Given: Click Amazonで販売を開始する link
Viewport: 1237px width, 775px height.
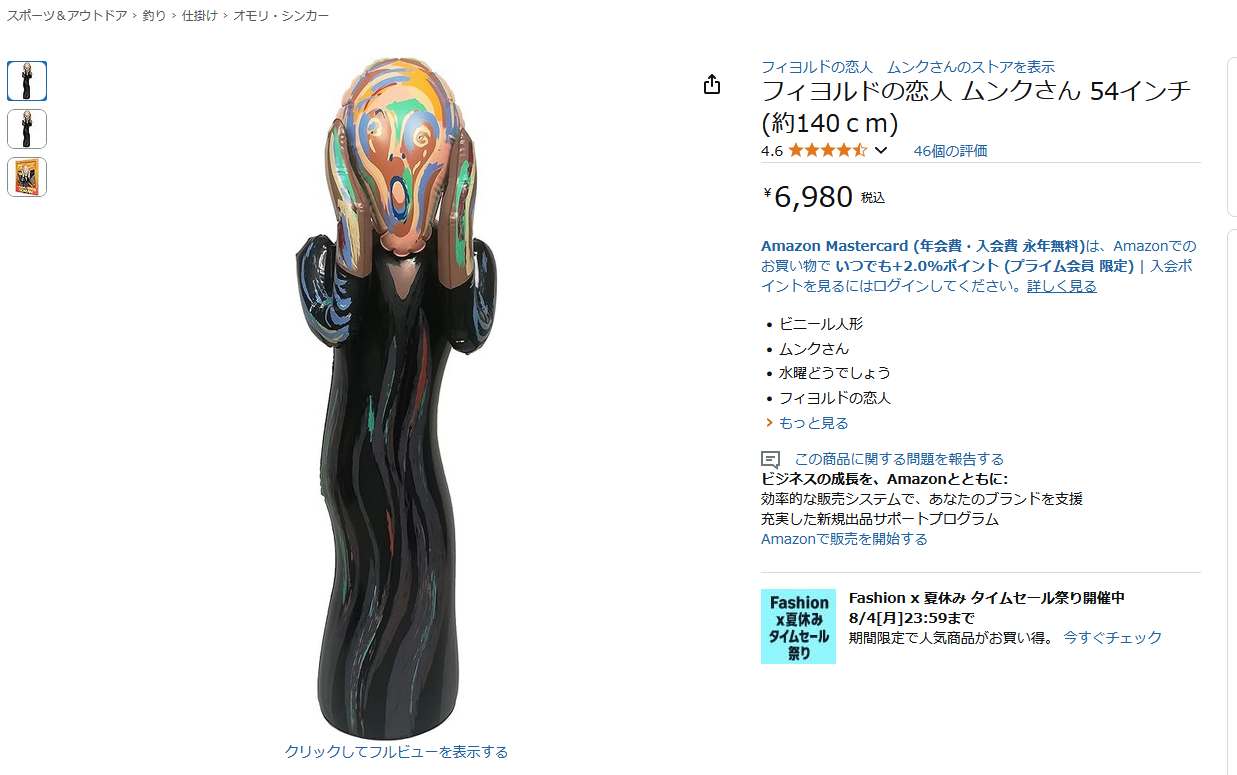Looking at the screenshot, I should tap(844, 539).
